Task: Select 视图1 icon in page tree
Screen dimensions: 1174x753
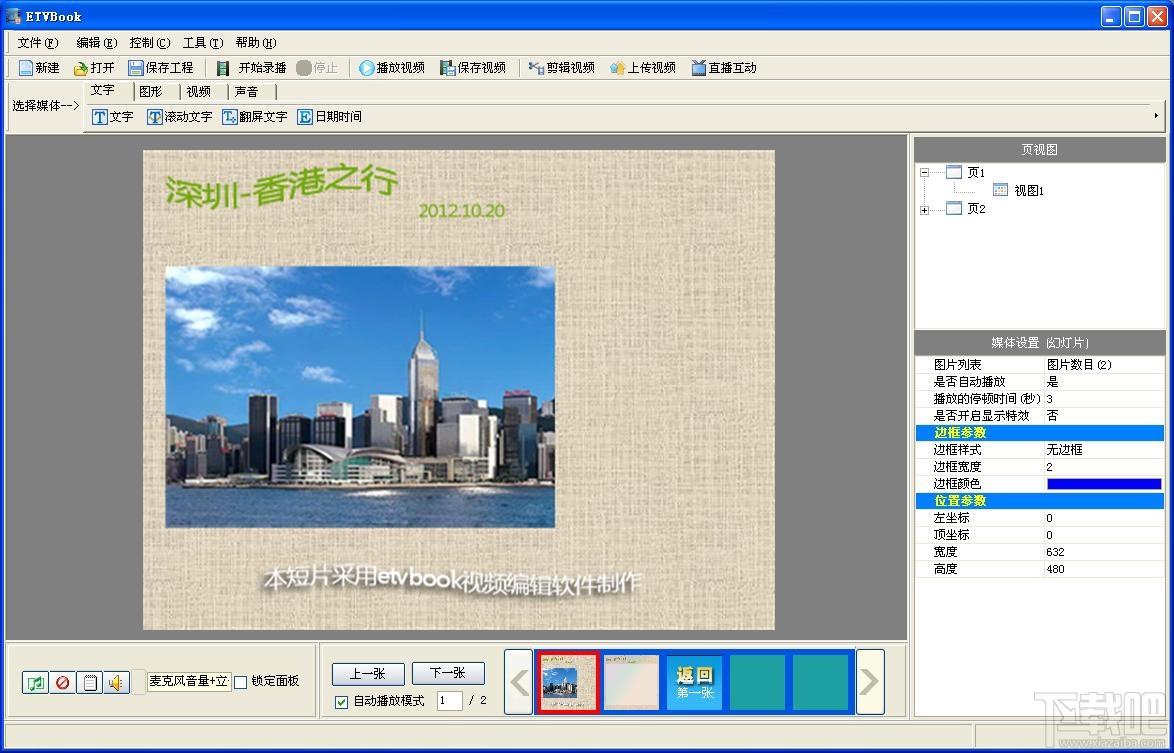Action: (1000, 190)
